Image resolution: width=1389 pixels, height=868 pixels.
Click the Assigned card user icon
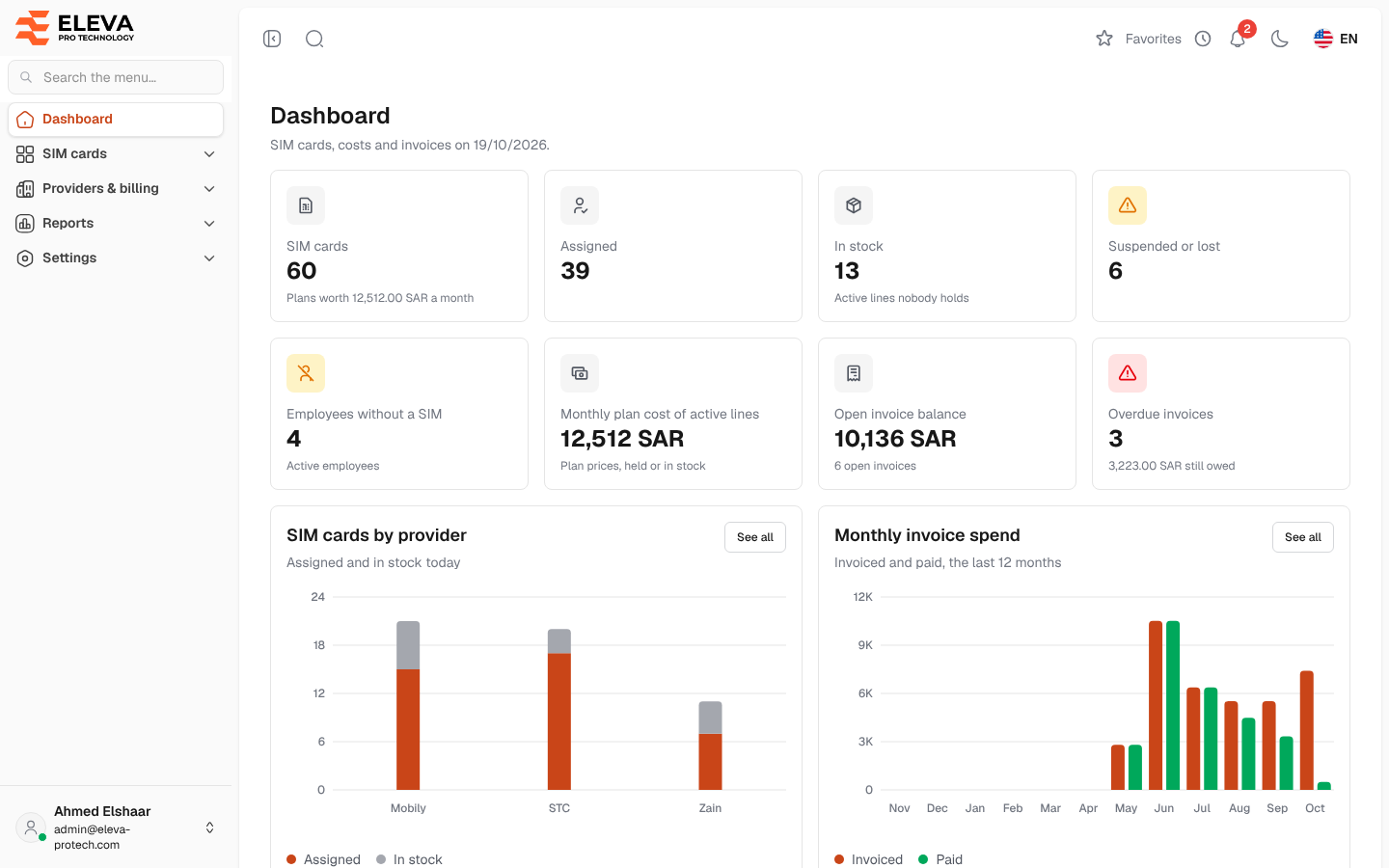tap(580, 205)
